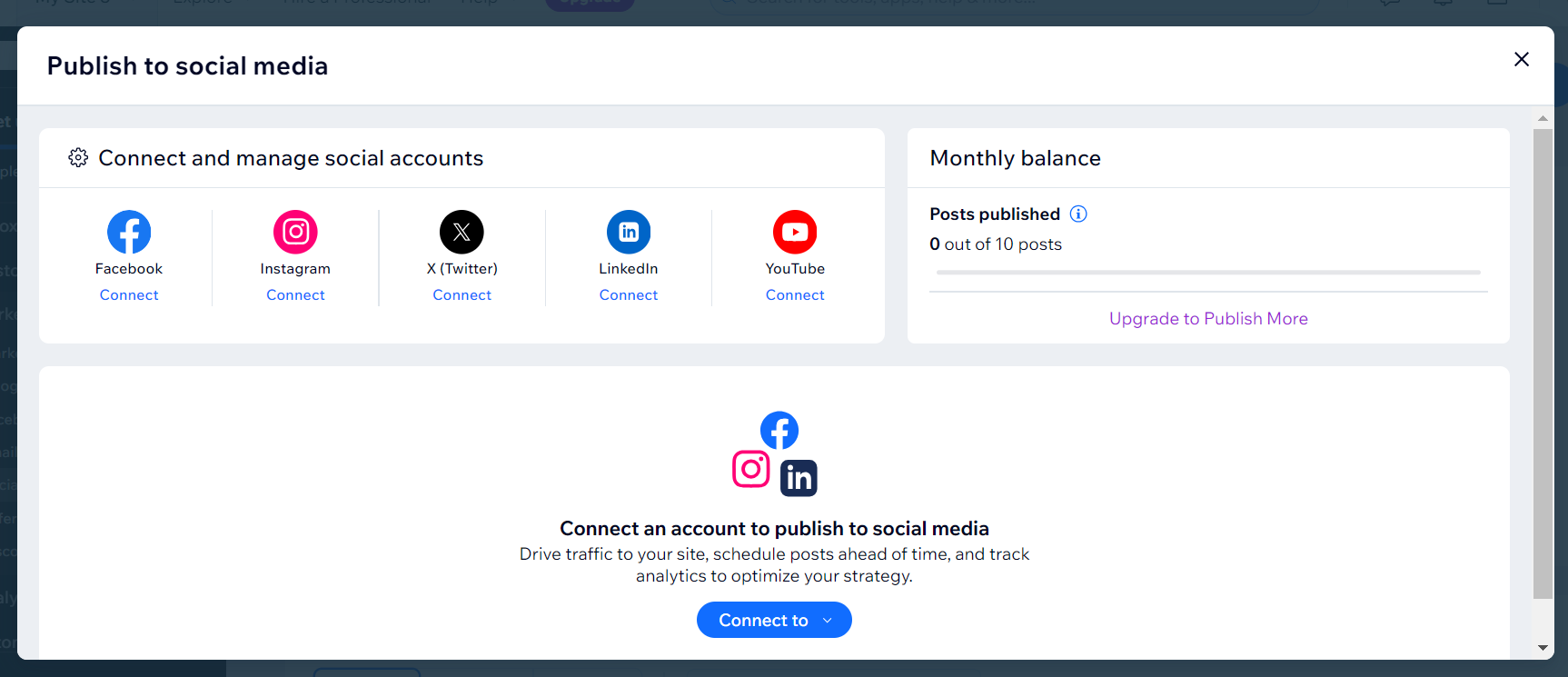
Task: Select the Instagram icon to connect
Action: point(295,232)
